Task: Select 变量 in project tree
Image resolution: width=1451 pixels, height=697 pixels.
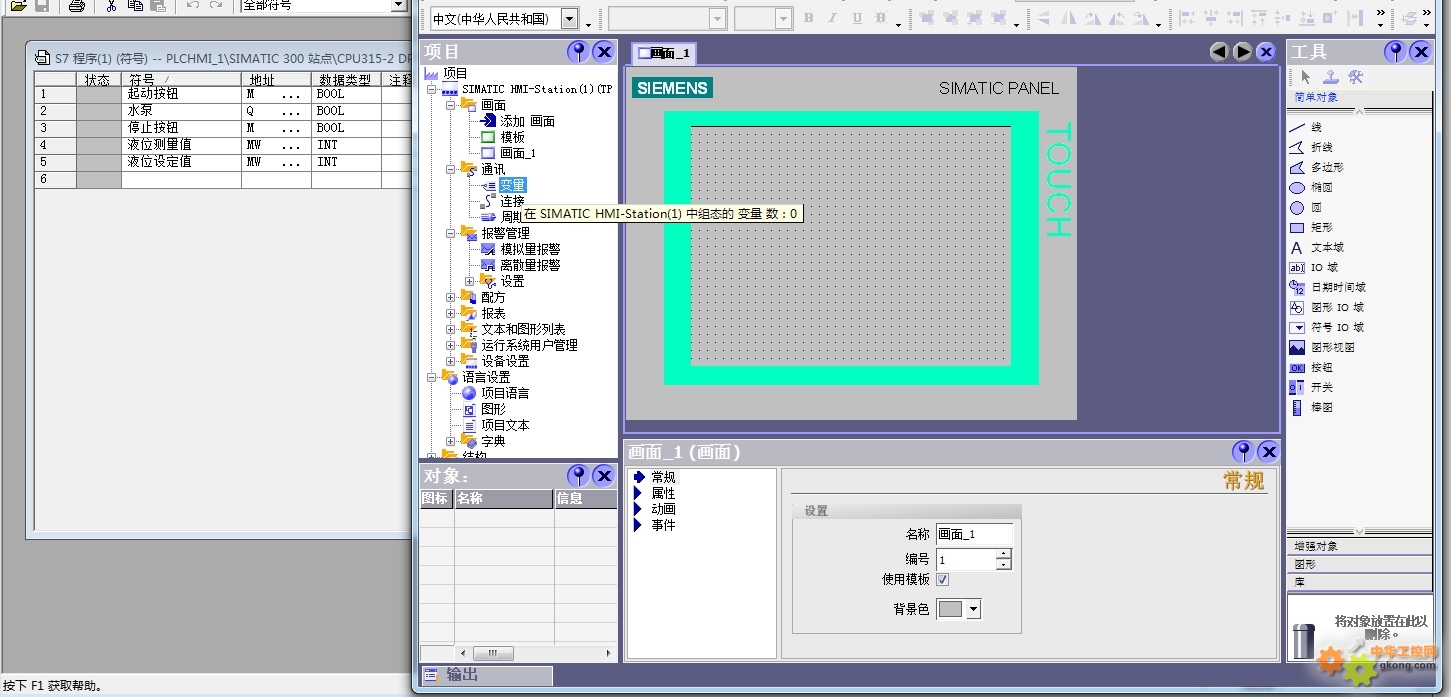Action: (512, 185)
